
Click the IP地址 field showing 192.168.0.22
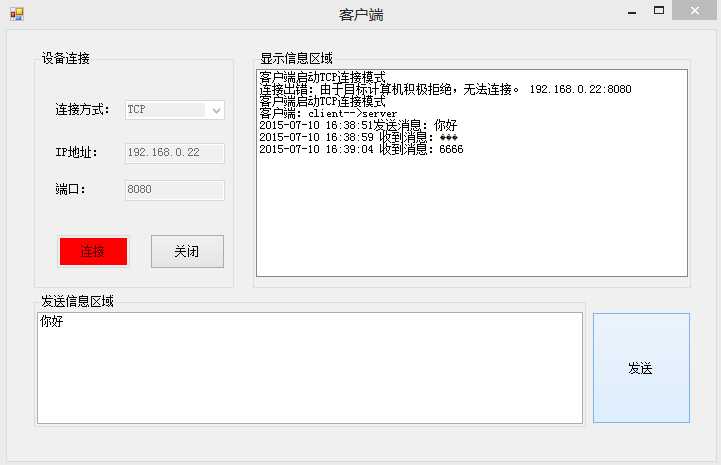[x=175, y=153]
